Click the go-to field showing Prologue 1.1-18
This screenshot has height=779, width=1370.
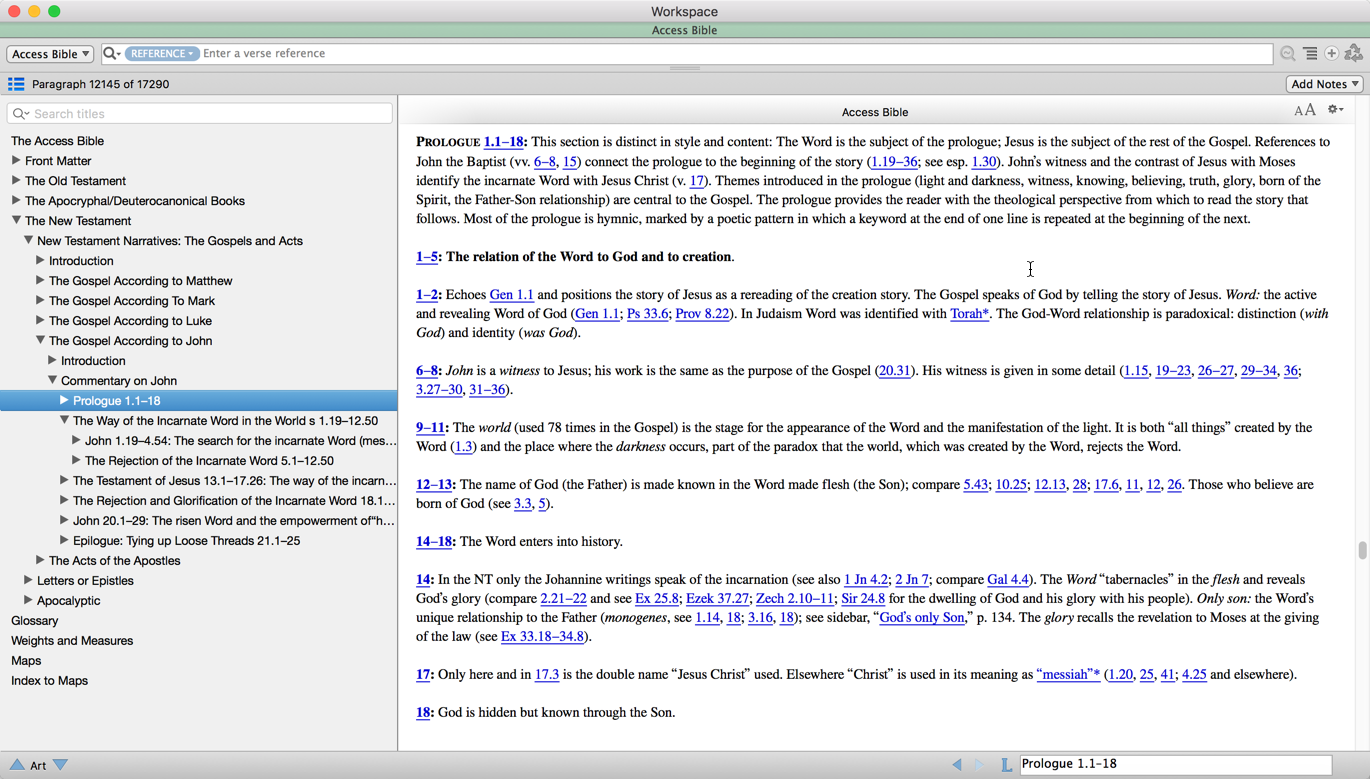tap(1176, 764)
